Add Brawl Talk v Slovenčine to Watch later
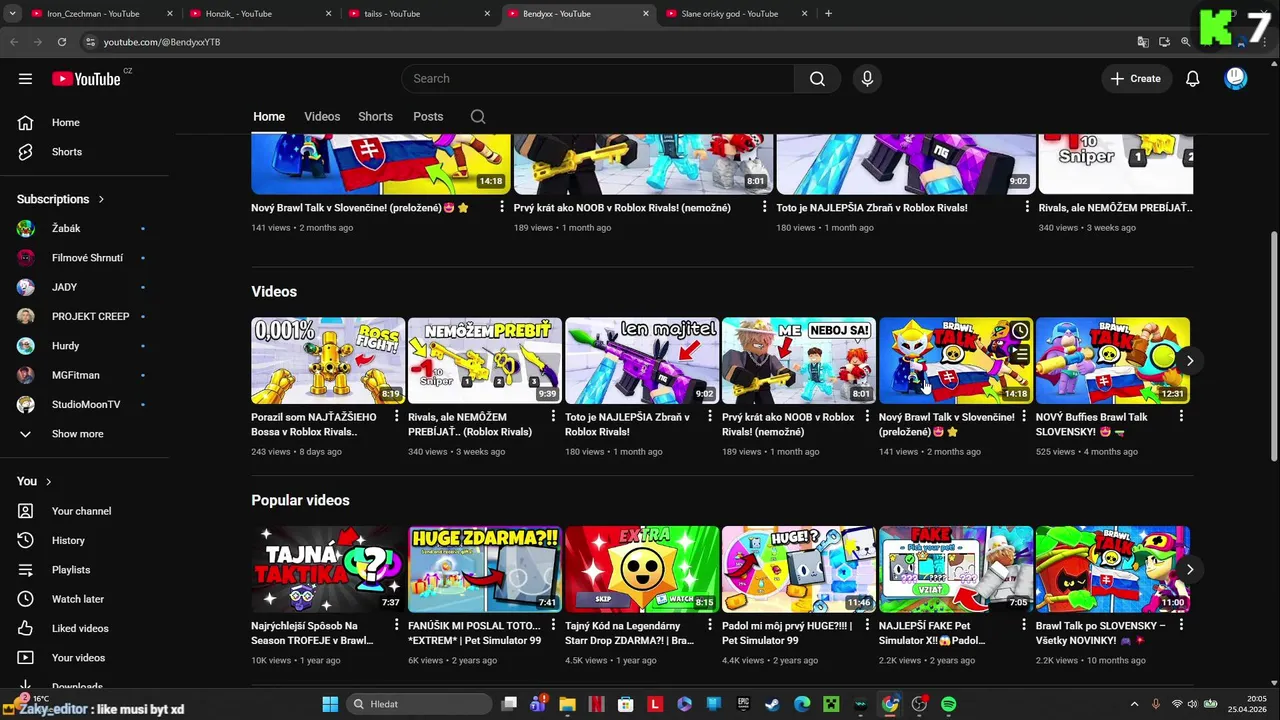Screen dimensions: 1280x720 click(x=1019, y=331)
